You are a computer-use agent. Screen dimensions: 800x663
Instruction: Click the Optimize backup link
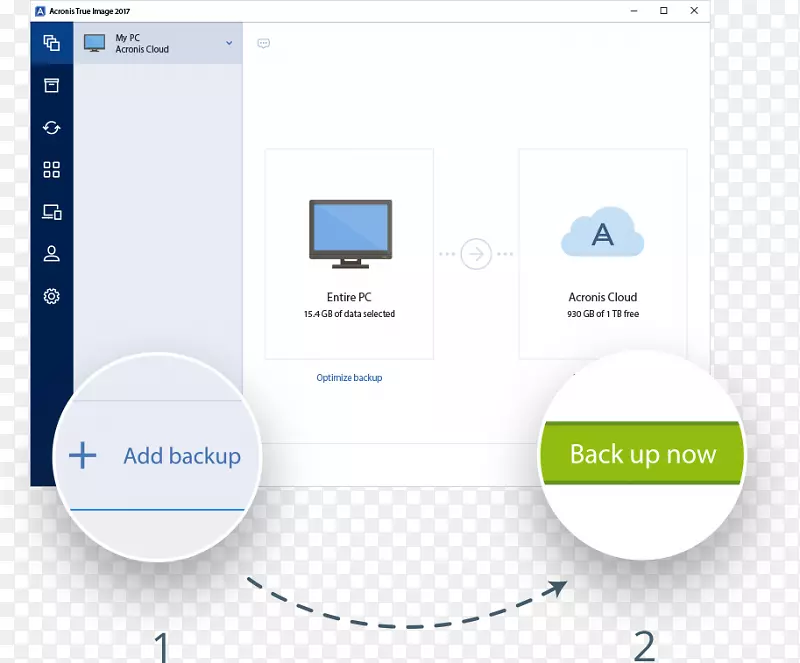pos(349,378)
